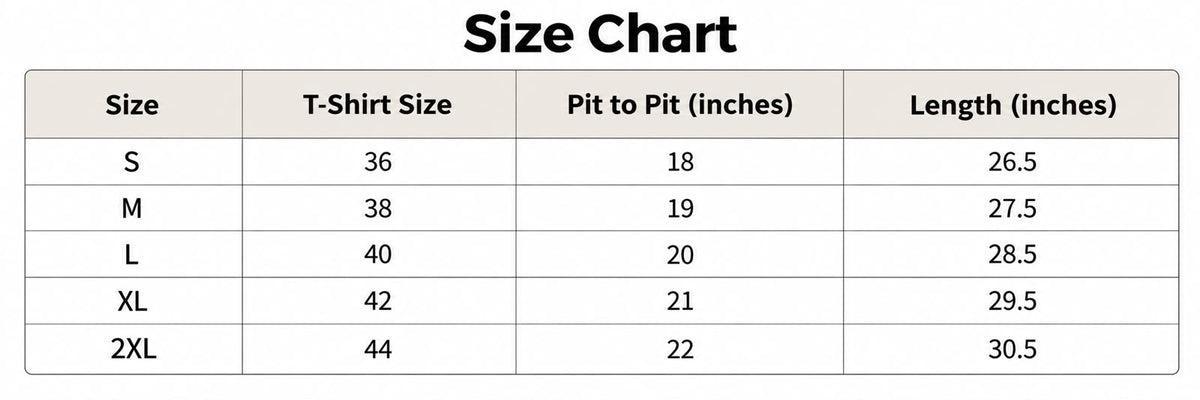Click T-shirt size value 40
The height and width of the screenshot is (400, 1200).
click(378, 255)
